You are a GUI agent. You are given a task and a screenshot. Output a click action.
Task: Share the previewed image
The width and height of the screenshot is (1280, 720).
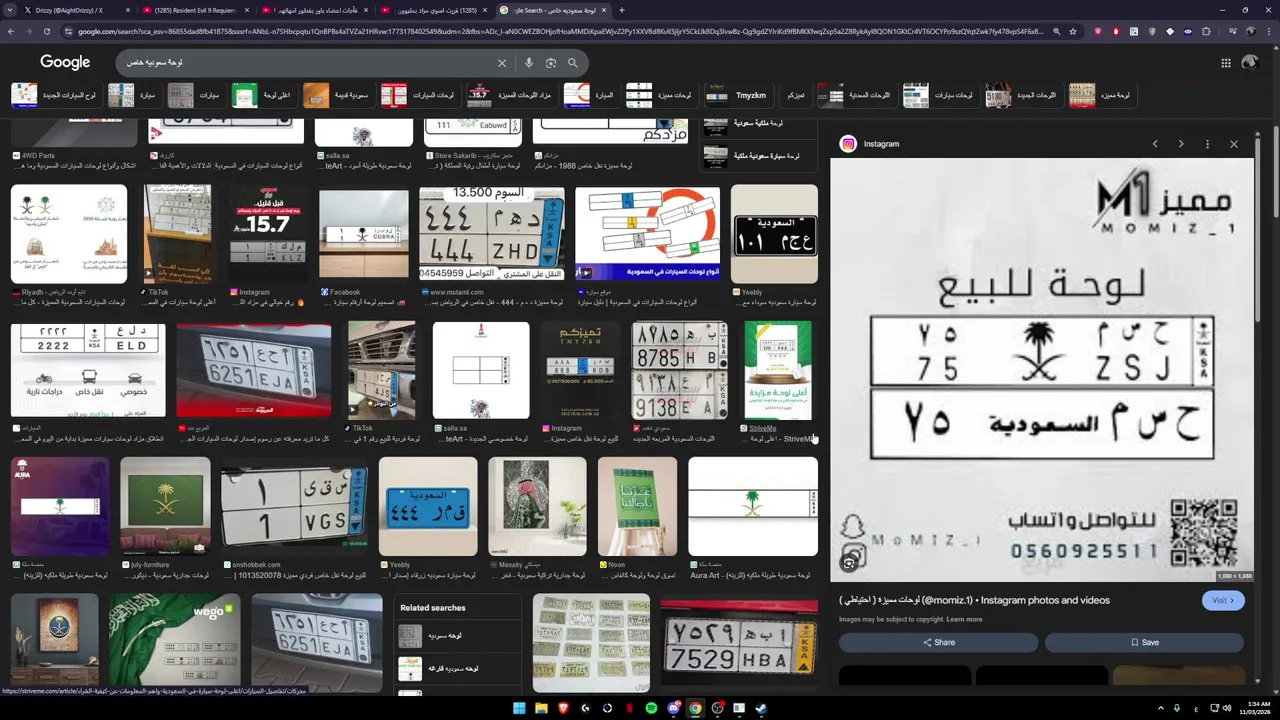(x=938, y=642)
